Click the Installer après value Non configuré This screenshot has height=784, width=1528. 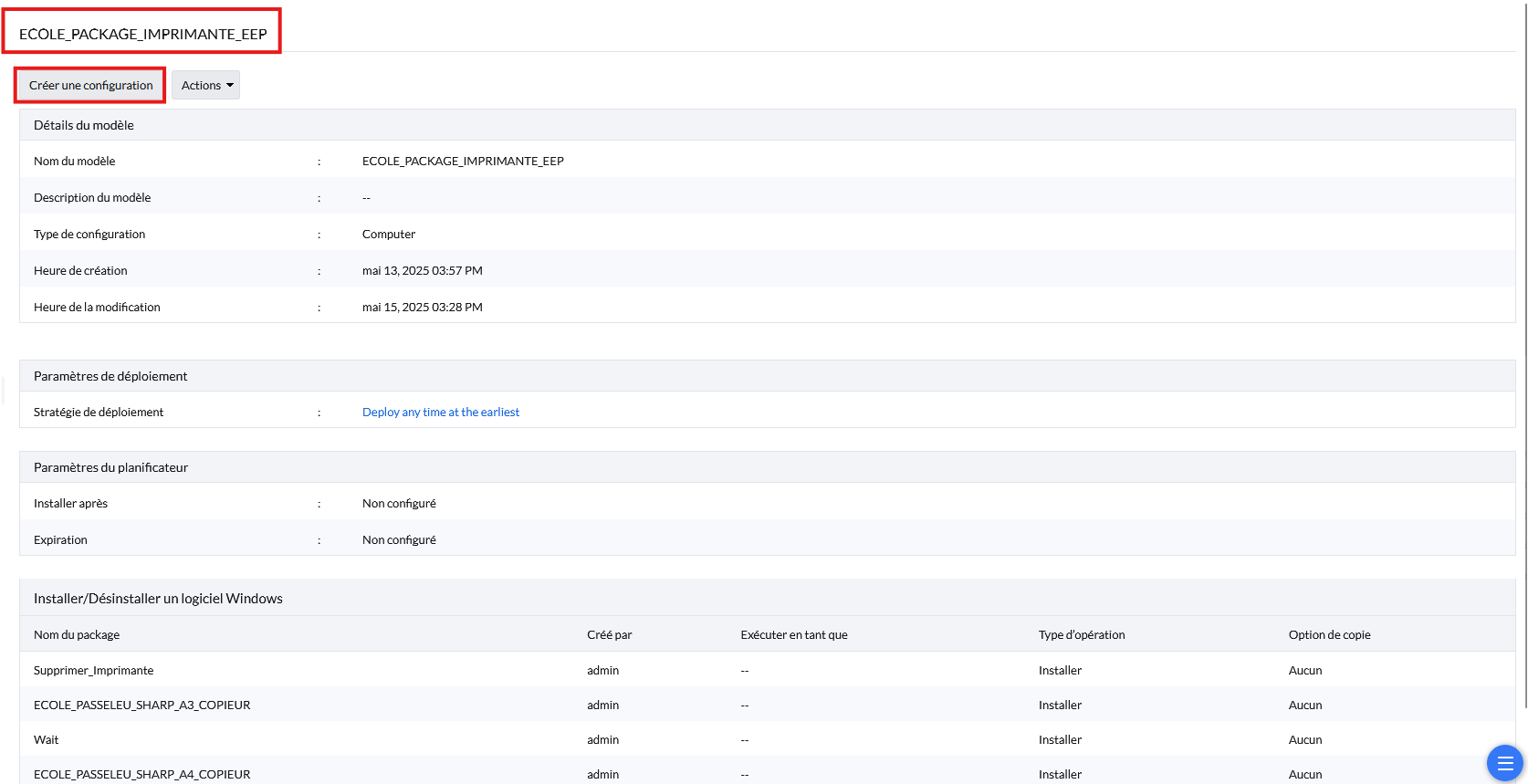click(399, 504)
